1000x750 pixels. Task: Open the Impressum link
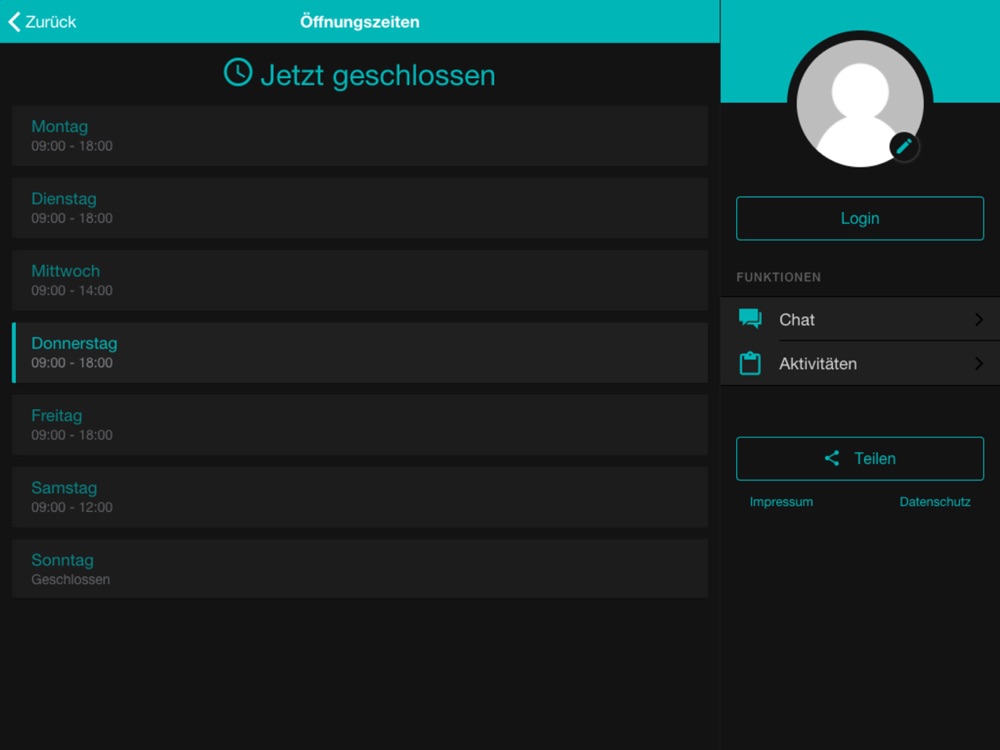pyautogui.click(x=781, y=502)
